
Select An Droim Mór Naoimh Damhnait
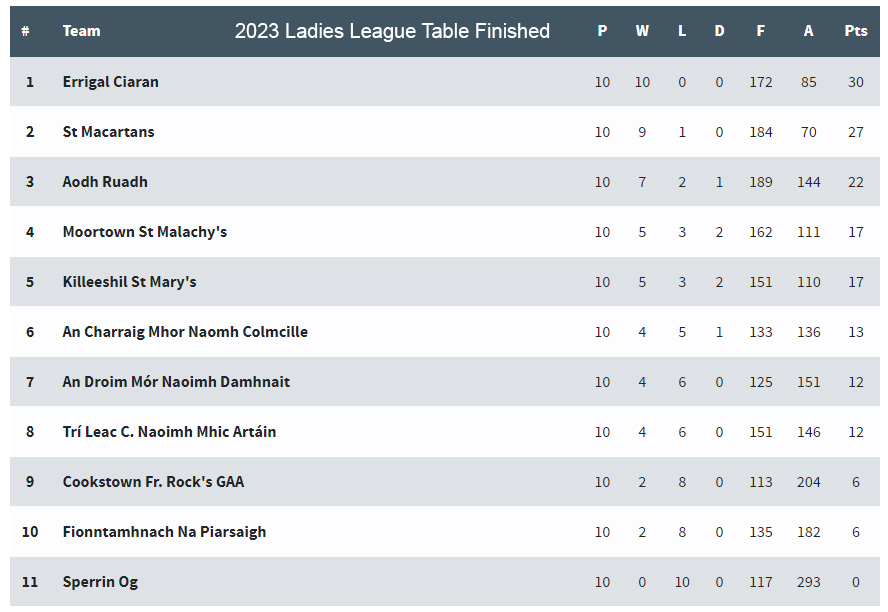[x=176, y=382]
